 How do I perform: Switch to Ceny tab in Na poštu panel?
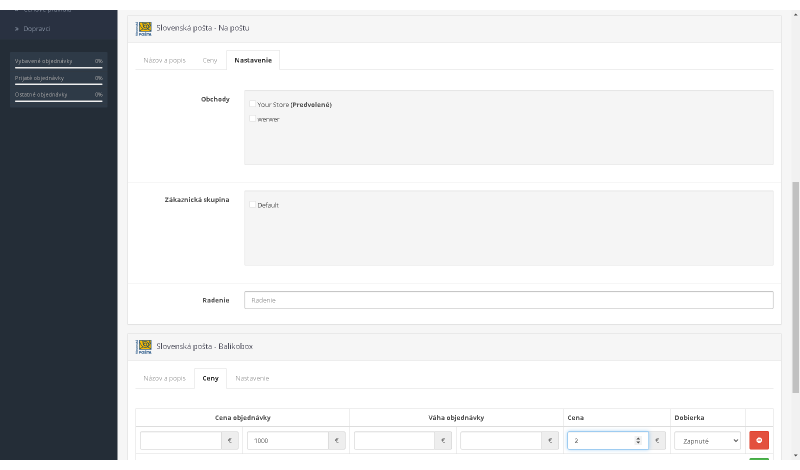point(209,60)
